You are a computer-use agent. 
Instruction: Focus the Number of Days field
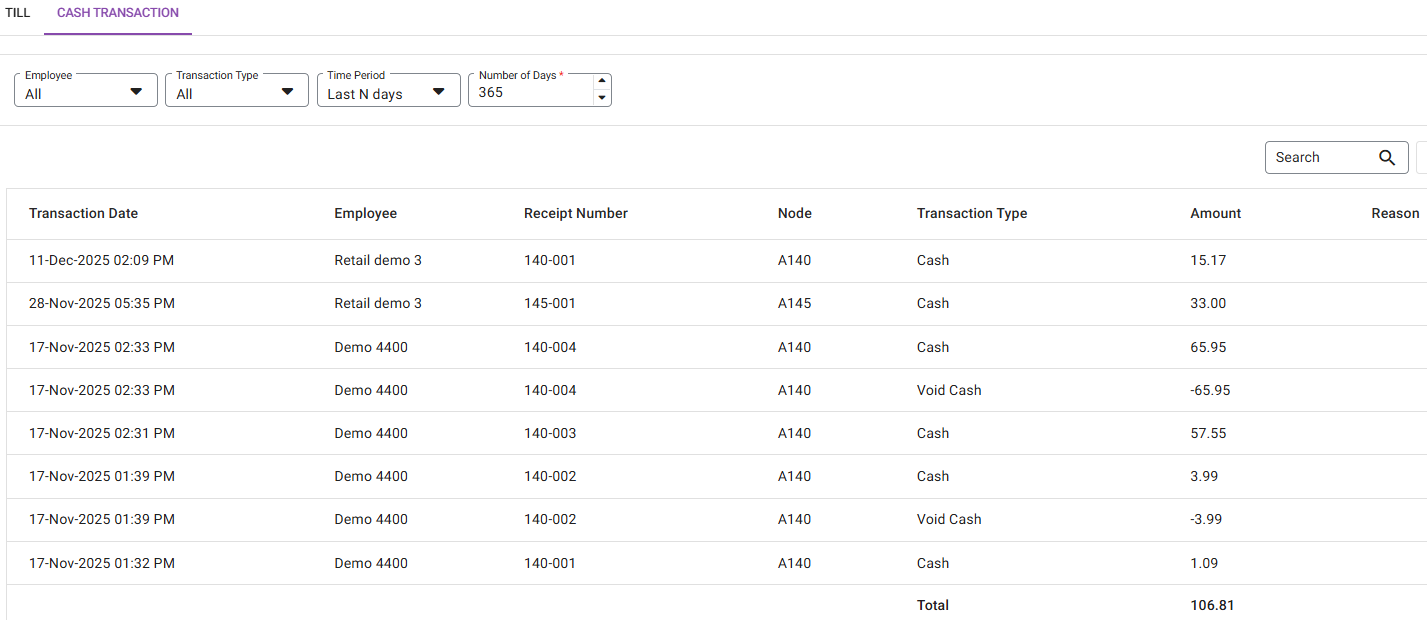530,93
